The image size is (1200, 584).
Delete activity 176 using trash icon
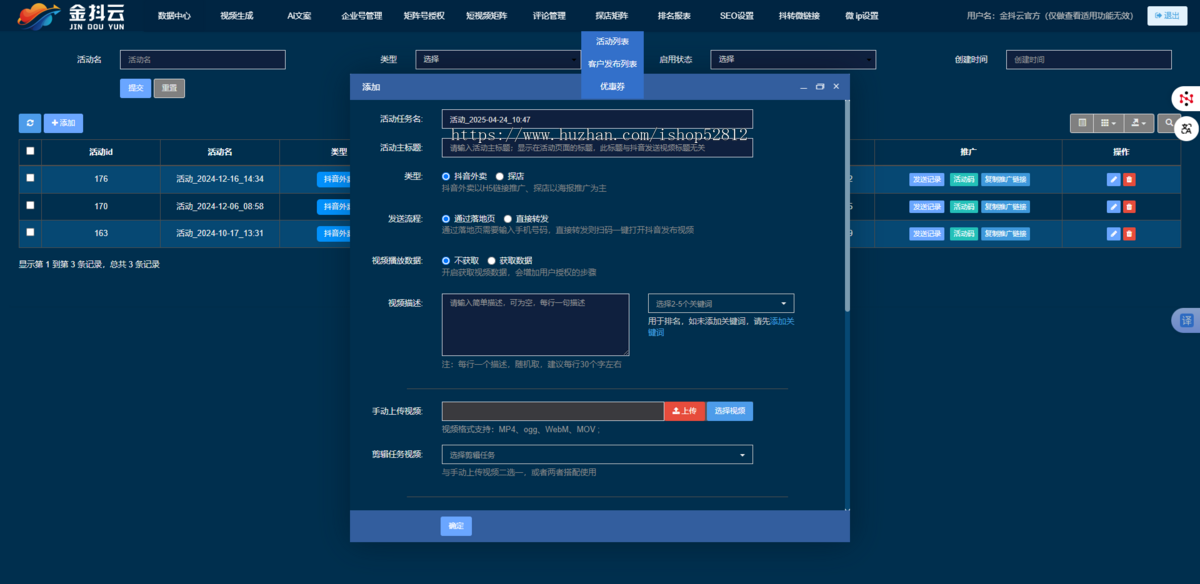pos(1129,179)
